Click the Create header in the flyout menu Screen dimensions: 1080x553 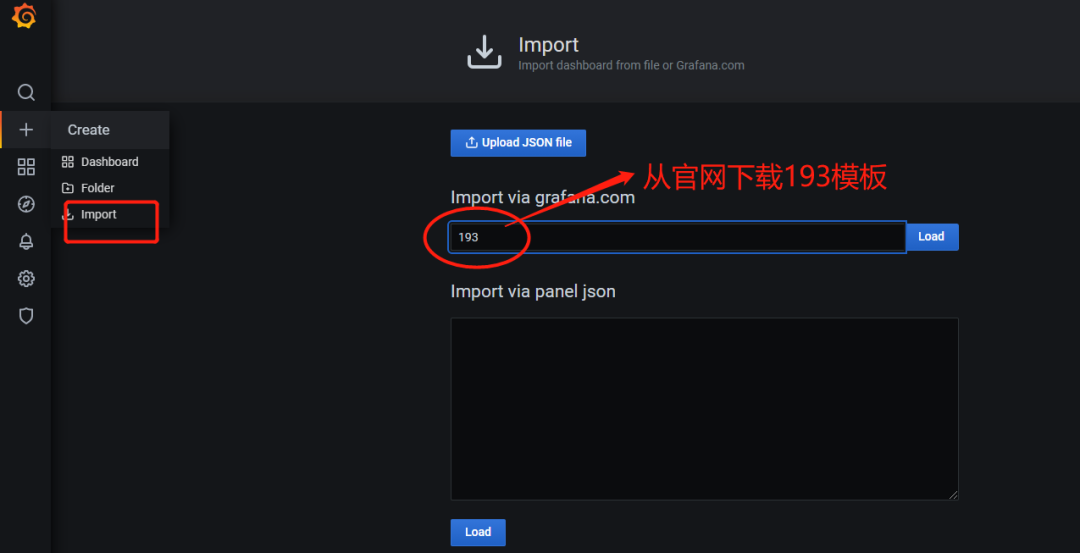89,130
